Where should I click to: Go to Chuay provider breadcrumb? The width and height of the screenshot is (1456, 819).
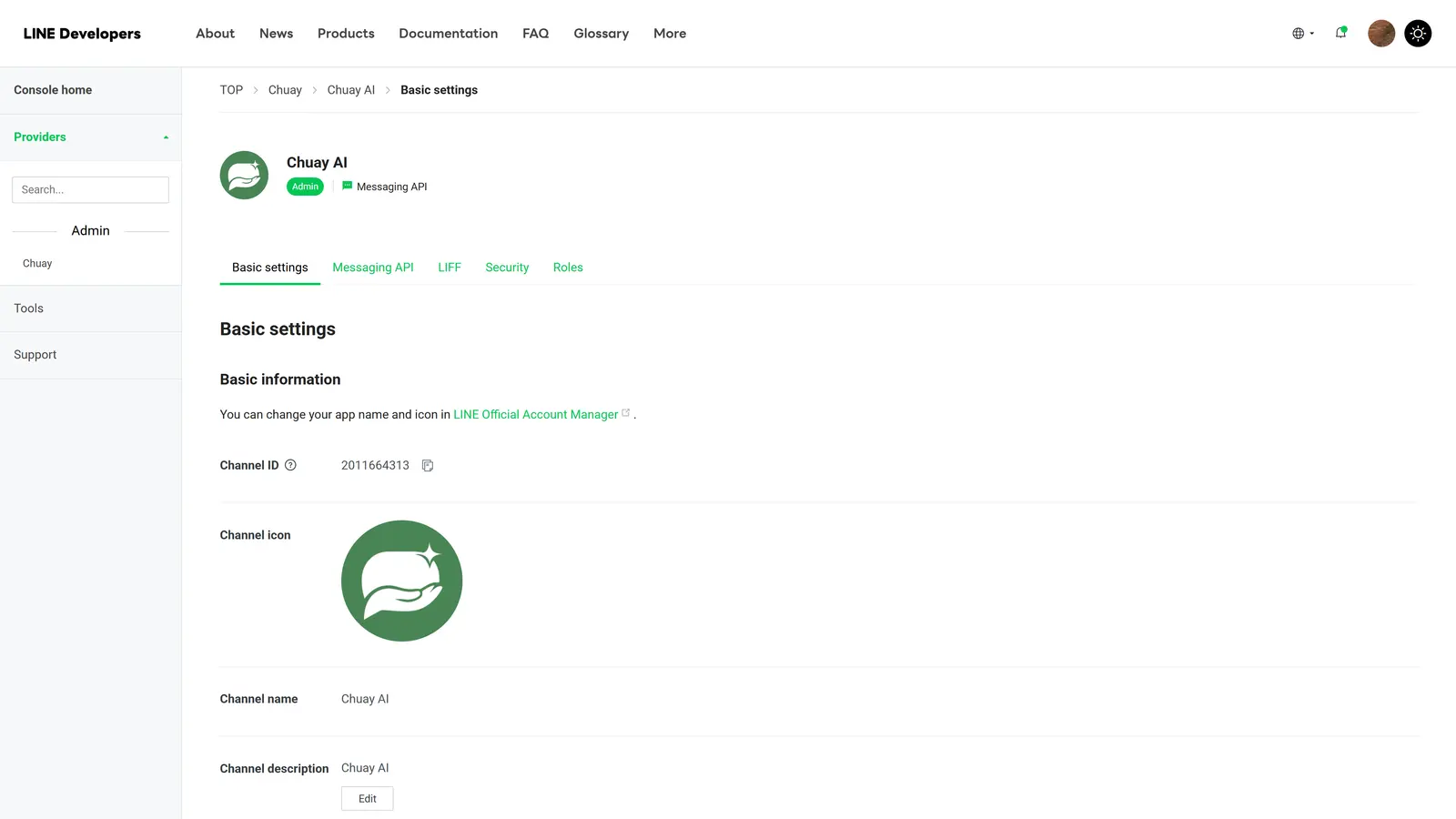[285, 90]
